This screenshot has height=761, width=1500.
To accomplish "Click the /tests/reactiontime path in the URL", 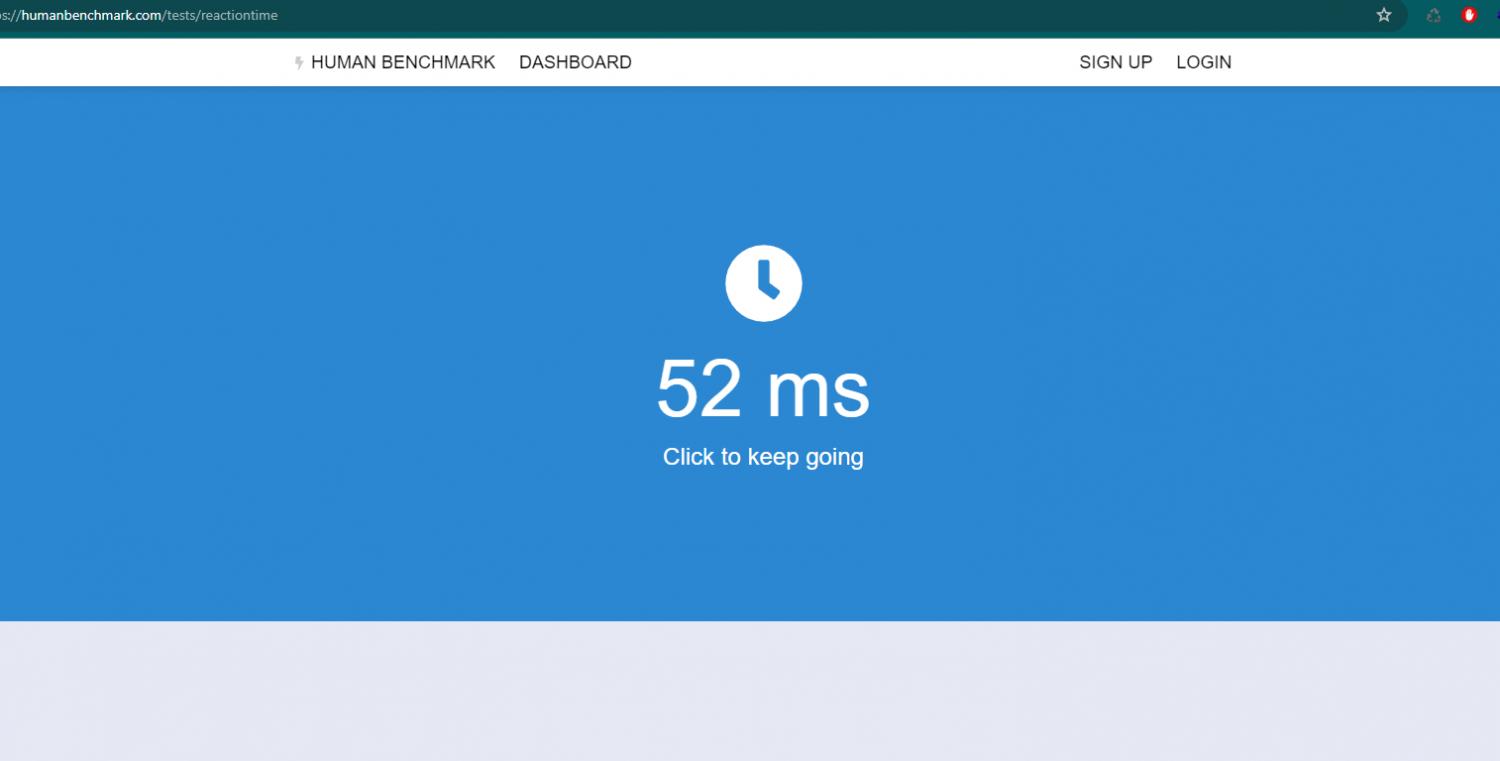I will point(221,15).
